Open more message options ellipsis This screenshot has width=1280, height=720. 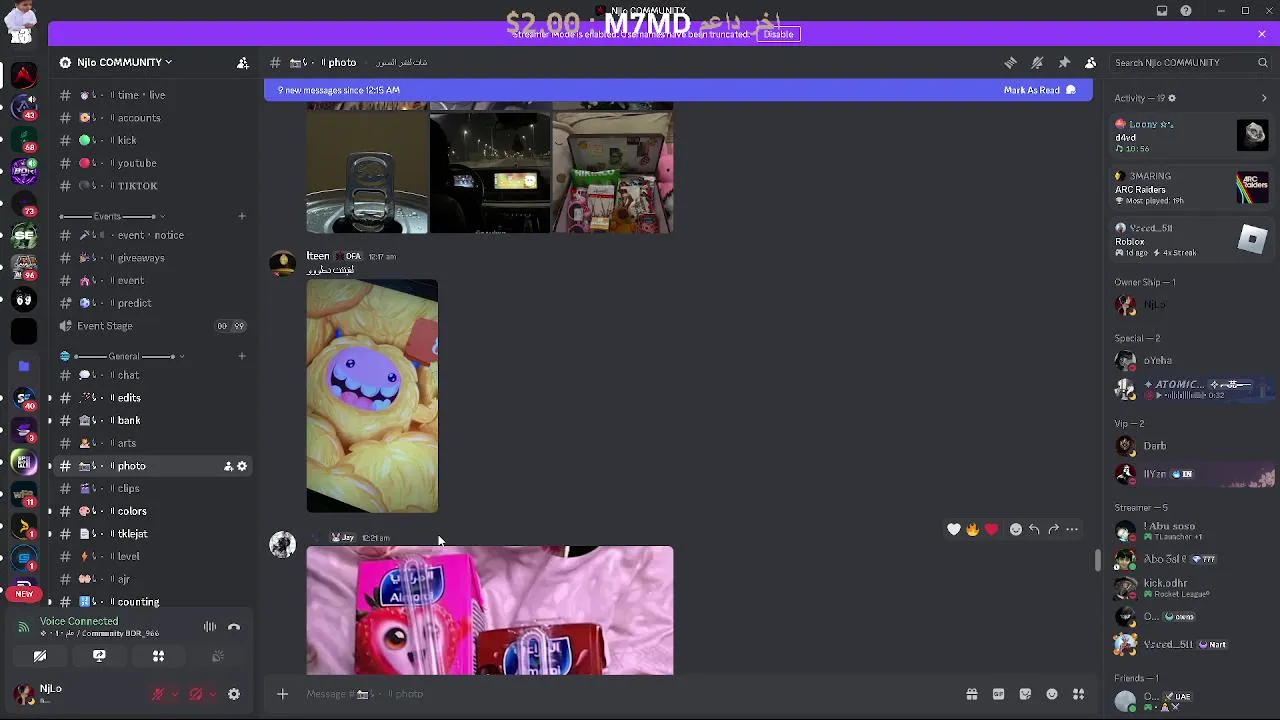tap(1072, 529)
